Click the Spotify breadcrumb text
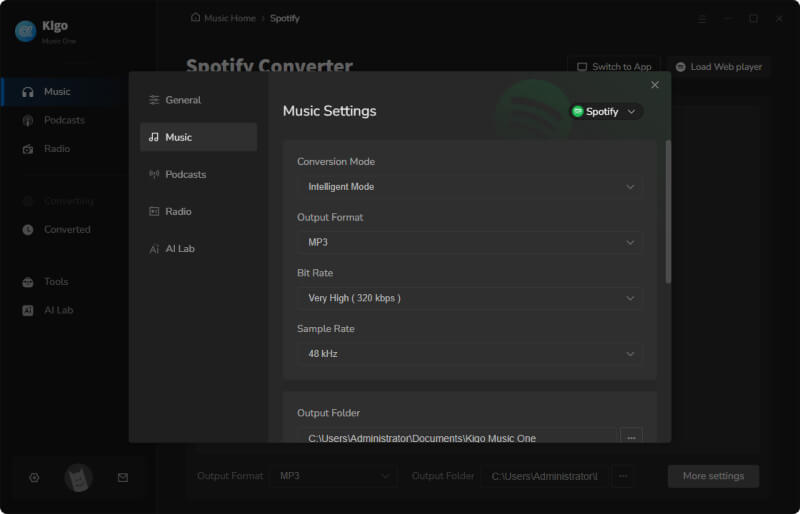The image size is (800, 514). tap(285, 18)
